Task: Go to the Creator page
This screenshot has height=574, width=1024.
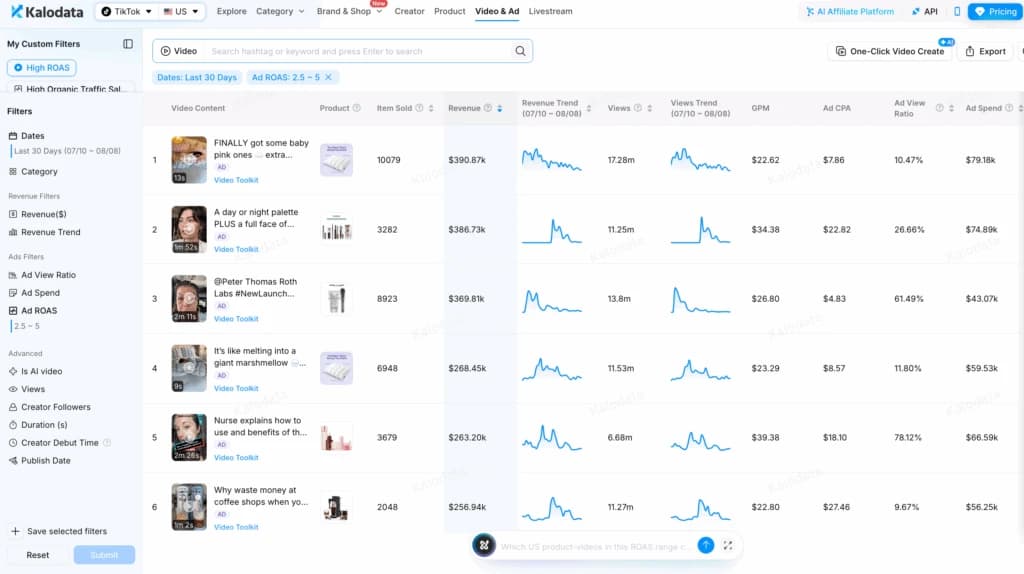Action: 409,11
